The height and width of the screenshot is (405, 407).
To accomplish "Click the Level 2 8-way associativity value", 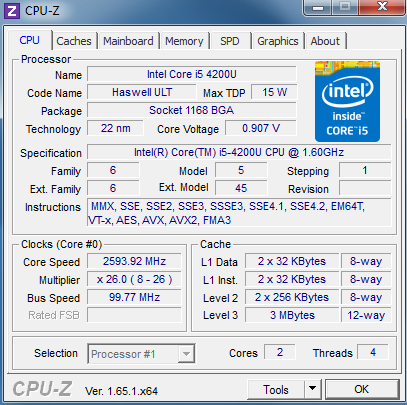I will pyautogui.click(x=366, y=297).
